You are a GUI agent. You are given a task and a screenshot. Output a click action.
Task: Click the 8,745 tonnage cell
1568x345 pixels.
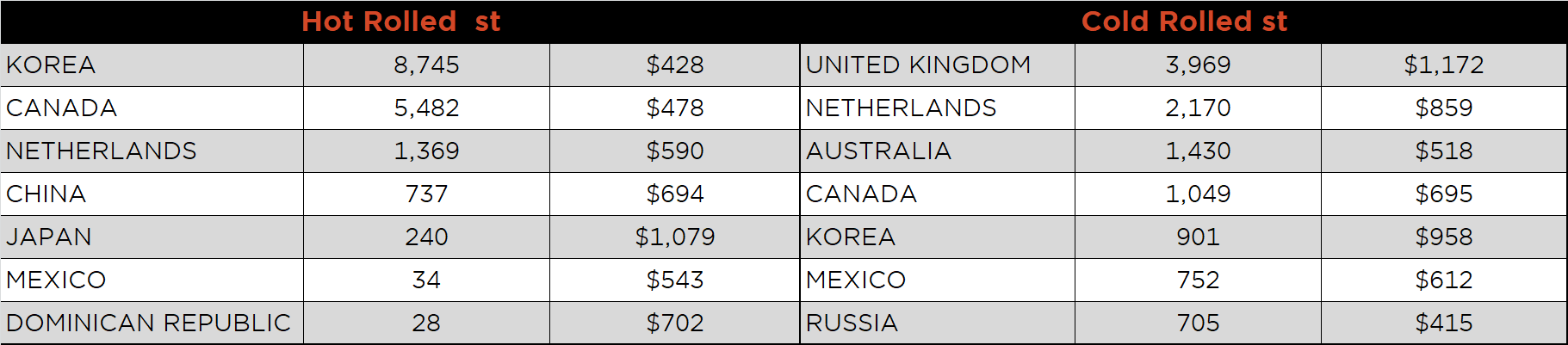click(426, 65)
